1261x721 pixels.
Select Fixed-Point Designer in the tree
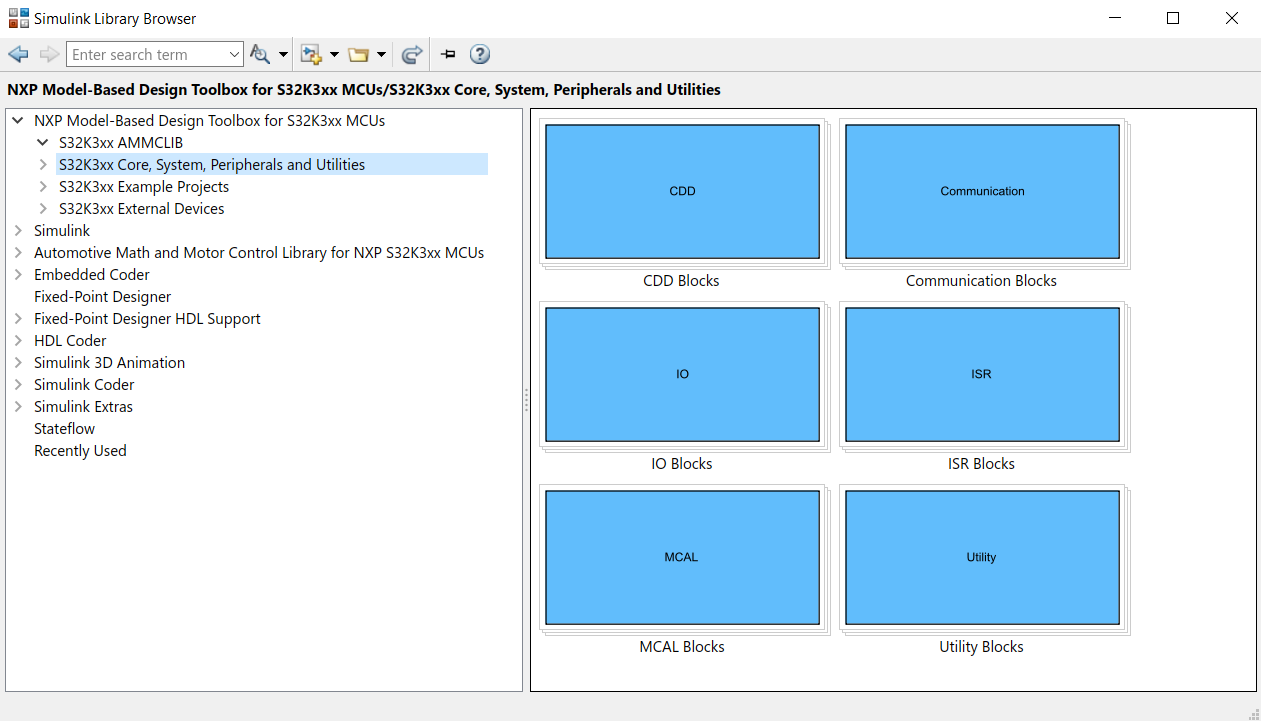pos(102,296)
